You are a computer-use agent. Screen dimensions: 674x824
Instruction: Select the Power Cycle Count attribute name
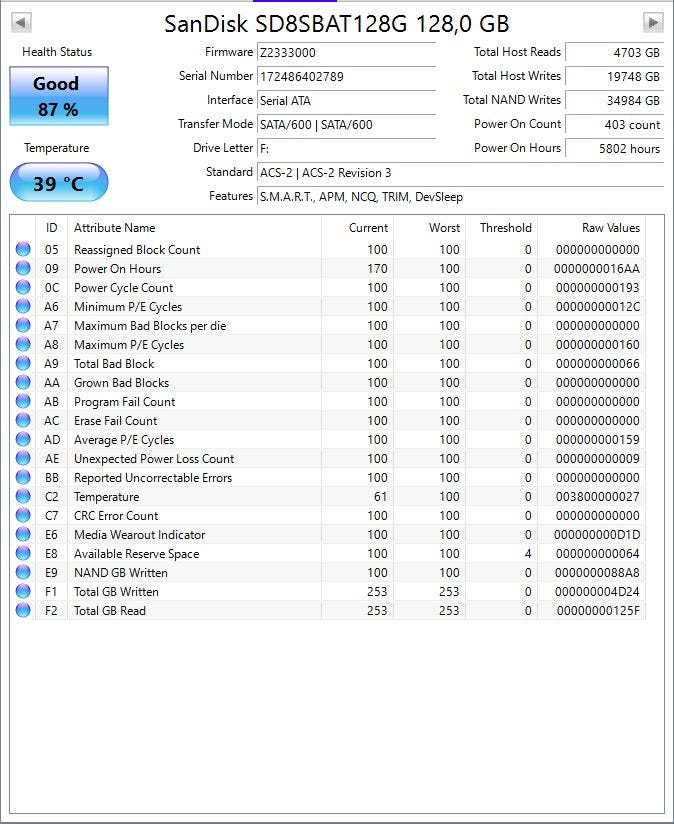[123, 287]
